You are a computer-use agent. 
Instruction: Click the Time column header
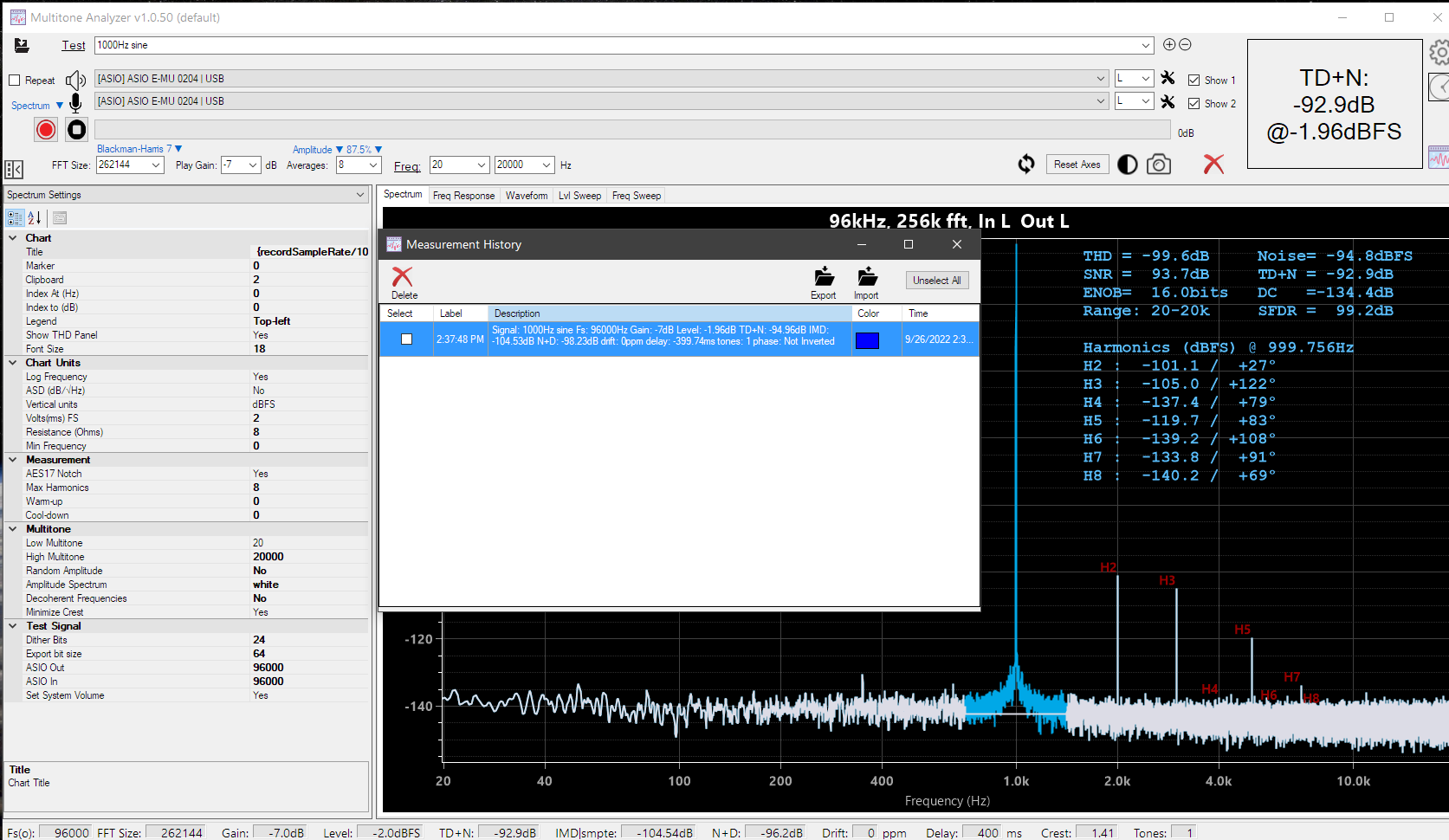(940, 313)
